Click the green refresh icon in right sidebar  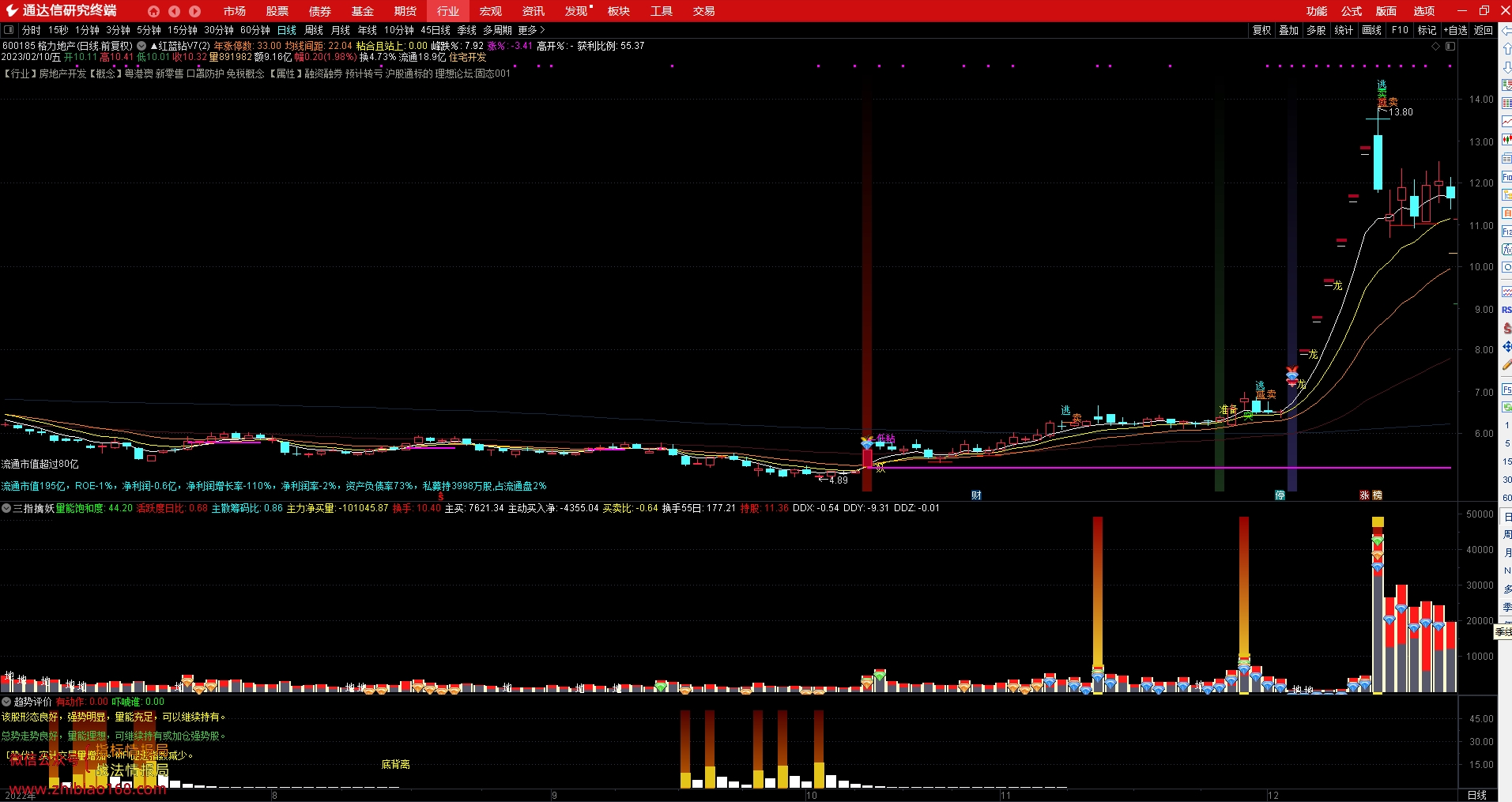pos(1506,407)
